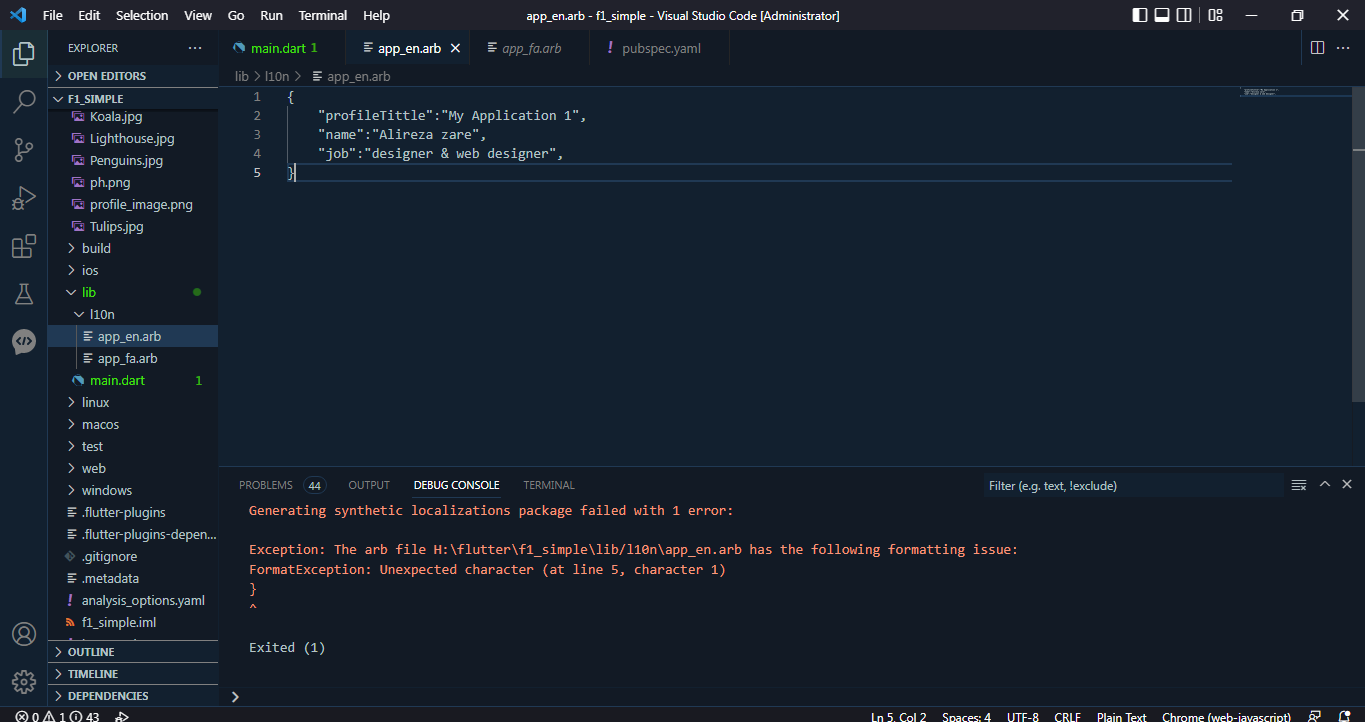Toggle secondary side bar layout icon
The width and height of the screenshot is (1365, 722).
coord(1184,15)
